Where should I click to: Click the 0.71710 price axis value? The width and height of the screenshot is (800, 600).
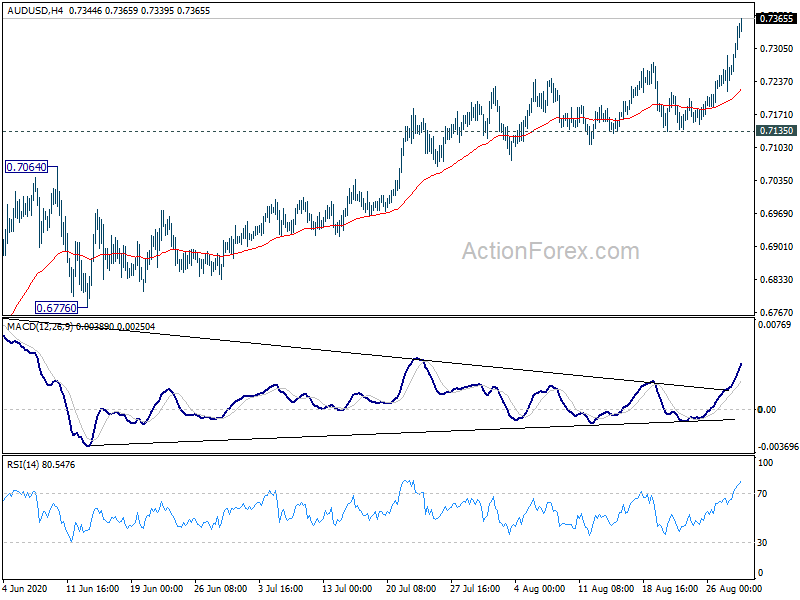pyautogui.click(x=777, y=115)
